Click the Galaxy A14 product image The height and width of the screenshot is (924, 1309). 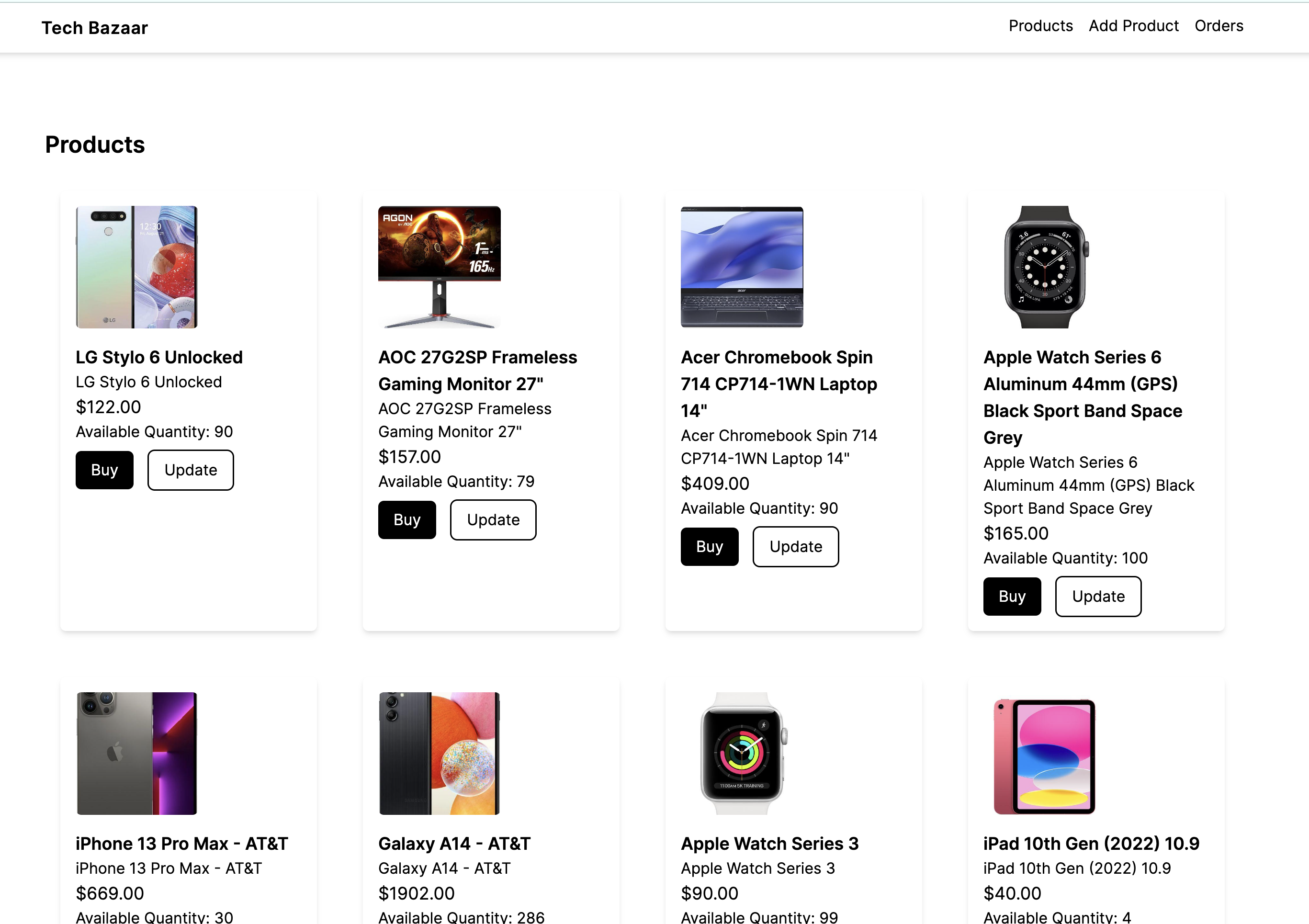pyautogui.click(x=439, y=754)
